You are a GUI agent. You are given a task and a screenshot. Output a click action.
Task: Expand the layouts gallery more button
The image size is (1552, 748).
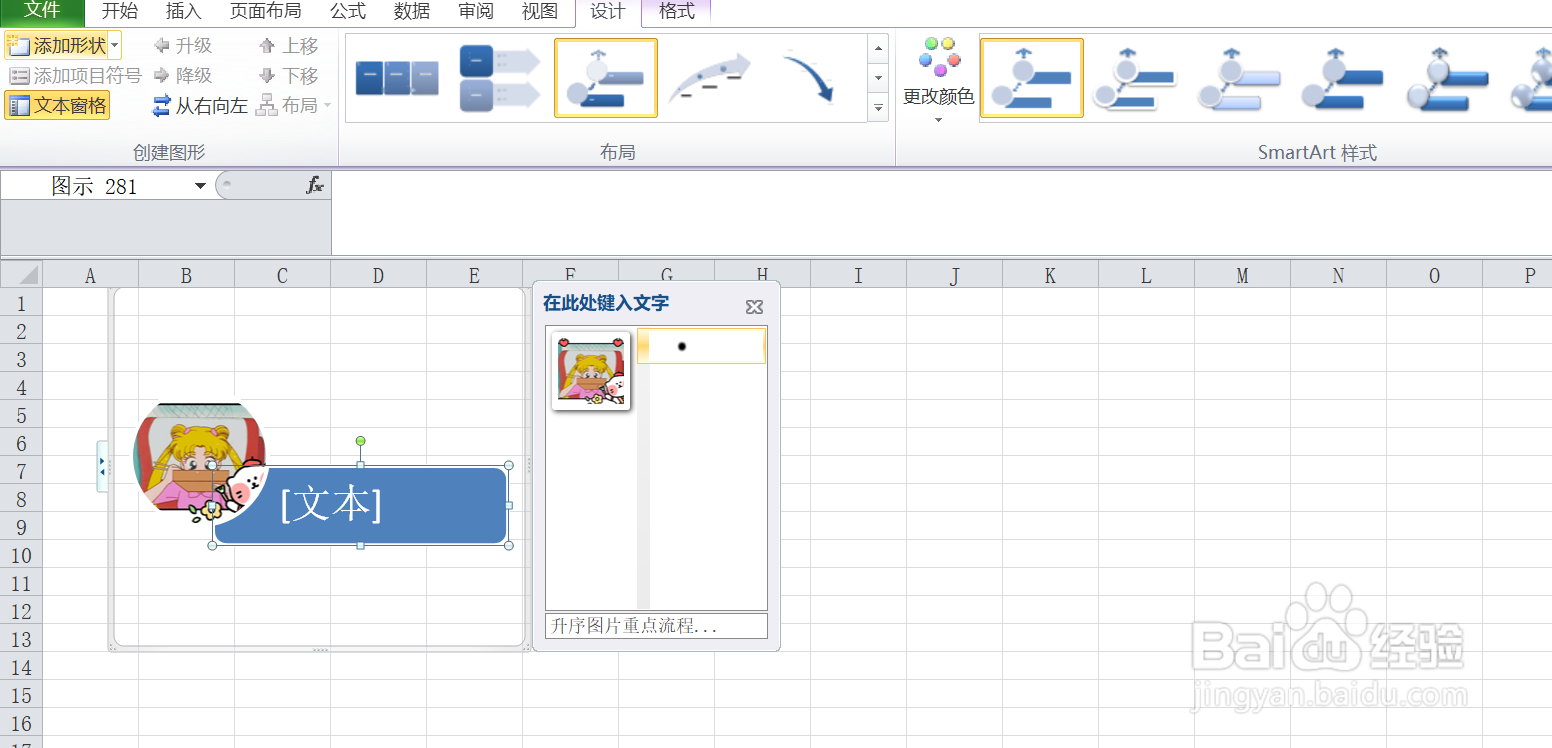pyautogui.click(x=879, y=107)
